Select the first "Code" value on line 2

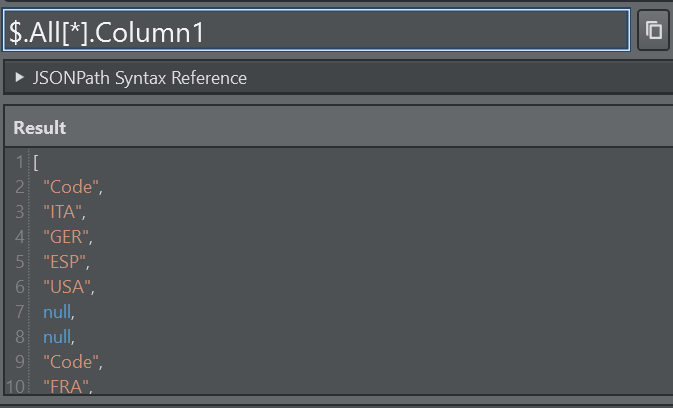pos(72,187)
